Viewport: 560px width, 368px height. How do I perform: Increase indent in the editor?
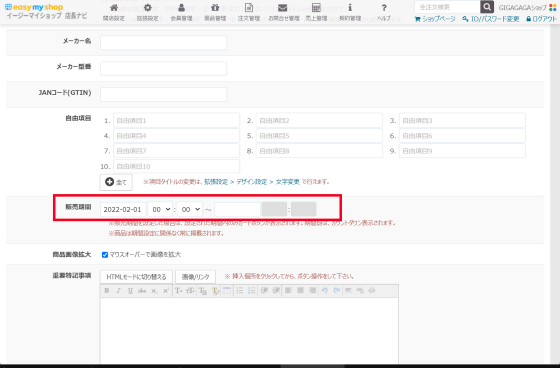pos(276,291)
